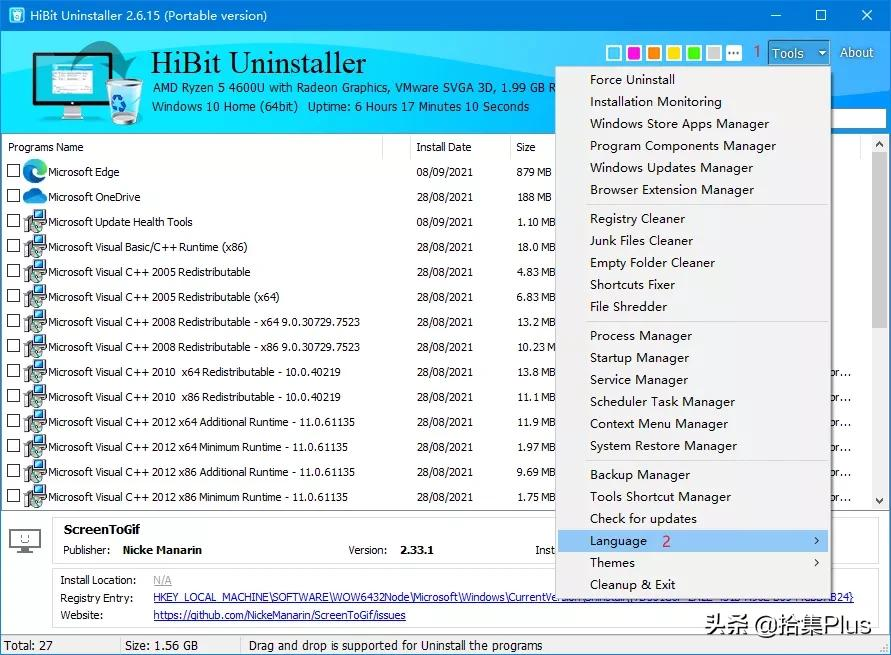Select checkbox for Visual C++ 2005 Redistributable
The width and height of the screenshot is (891, 655).
pyautogui.click(x=13, y=270)
